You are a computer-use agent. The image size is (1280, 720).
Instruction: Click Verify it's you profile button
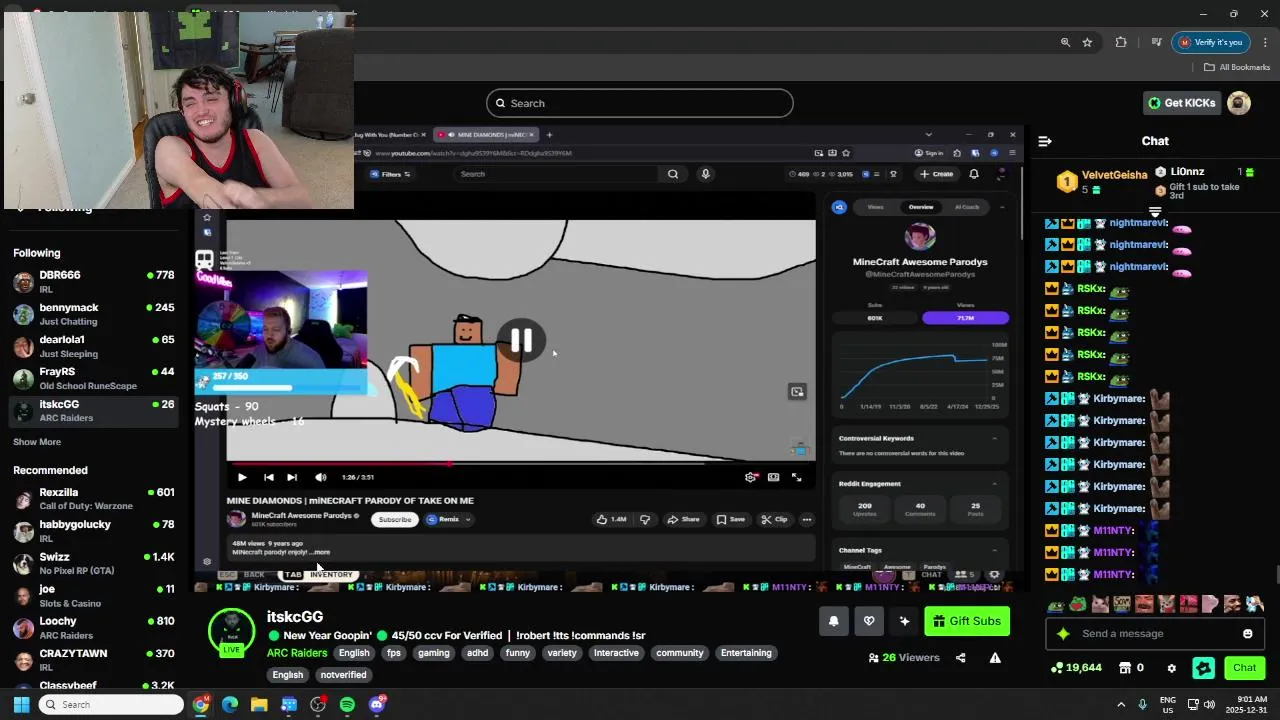(1210, 42)
